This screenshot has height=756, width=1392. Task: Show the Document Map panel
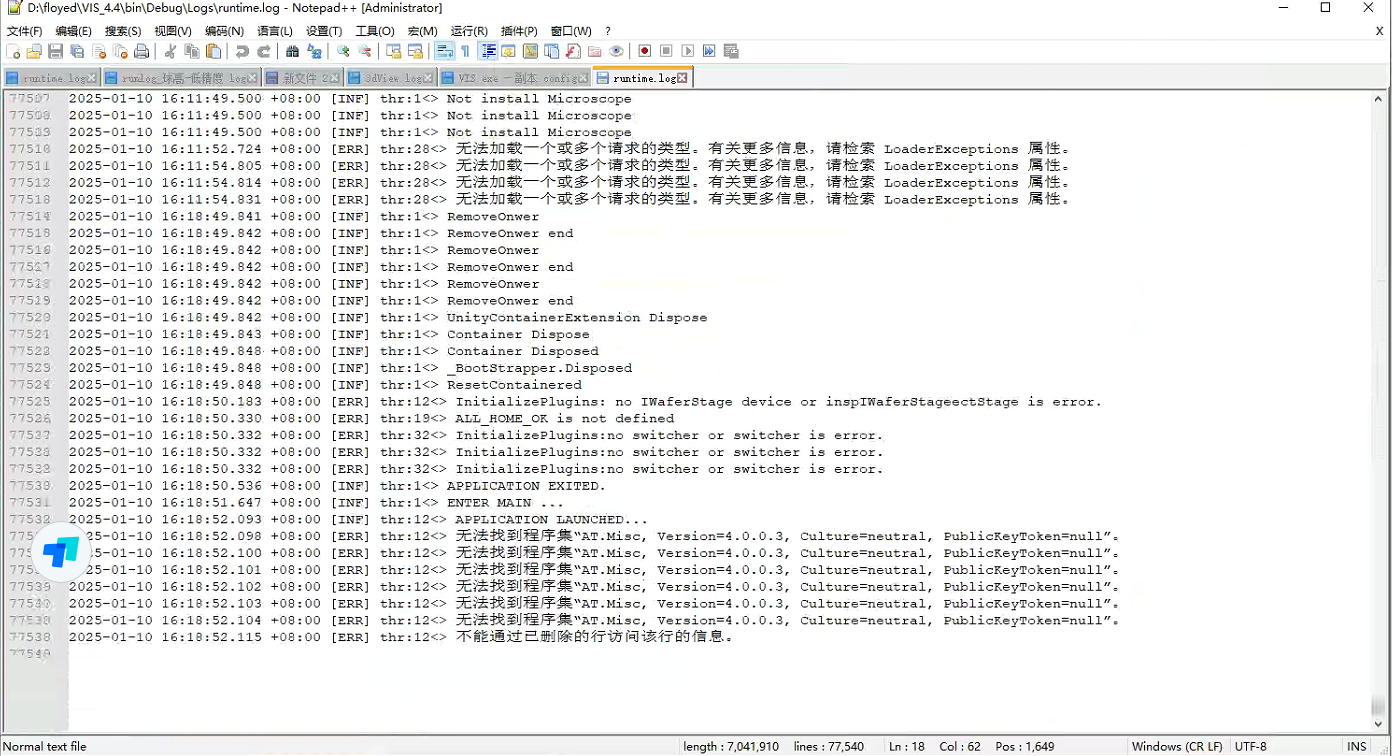point(530,51)
